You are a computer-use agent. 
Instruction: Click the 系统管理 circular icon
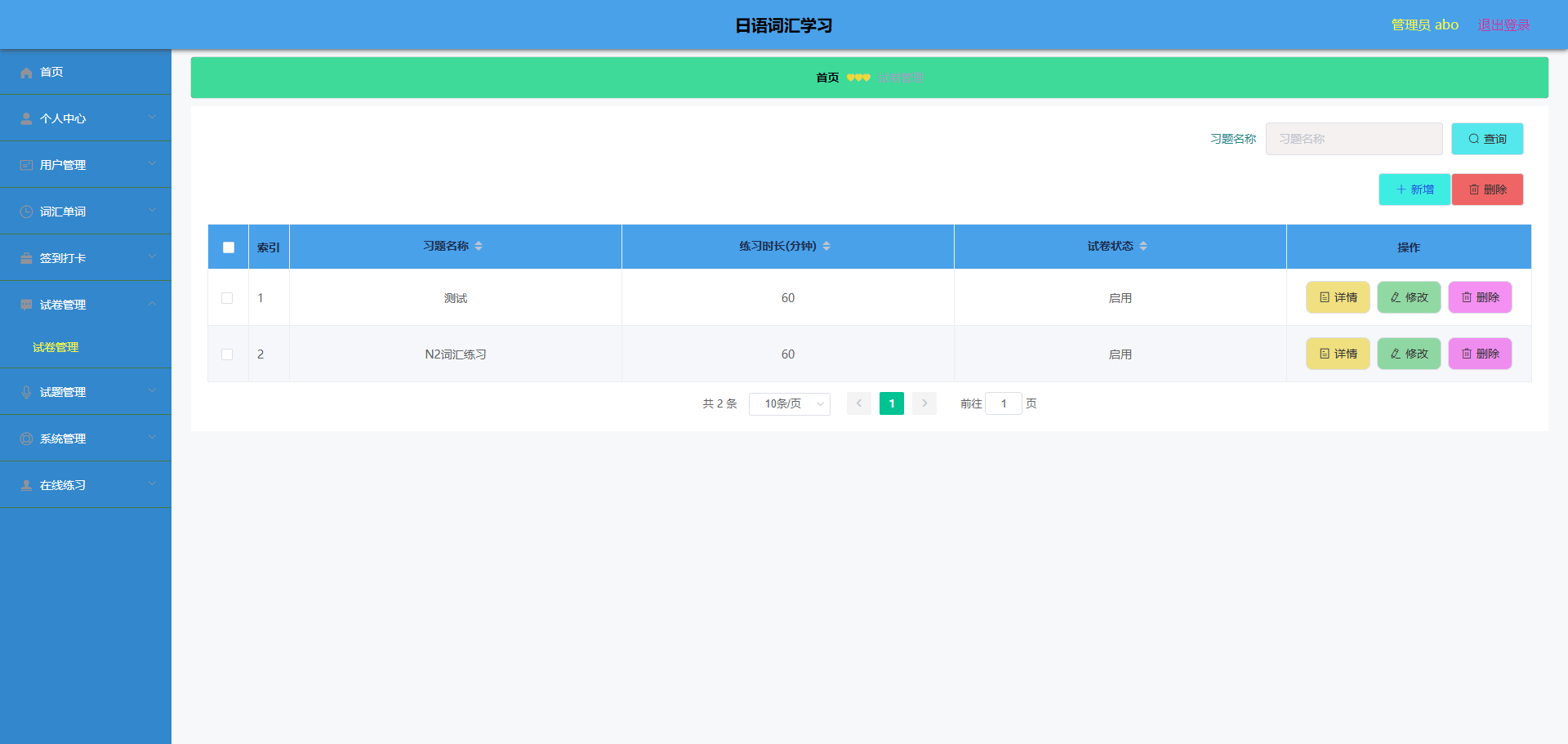pos(26,439)
